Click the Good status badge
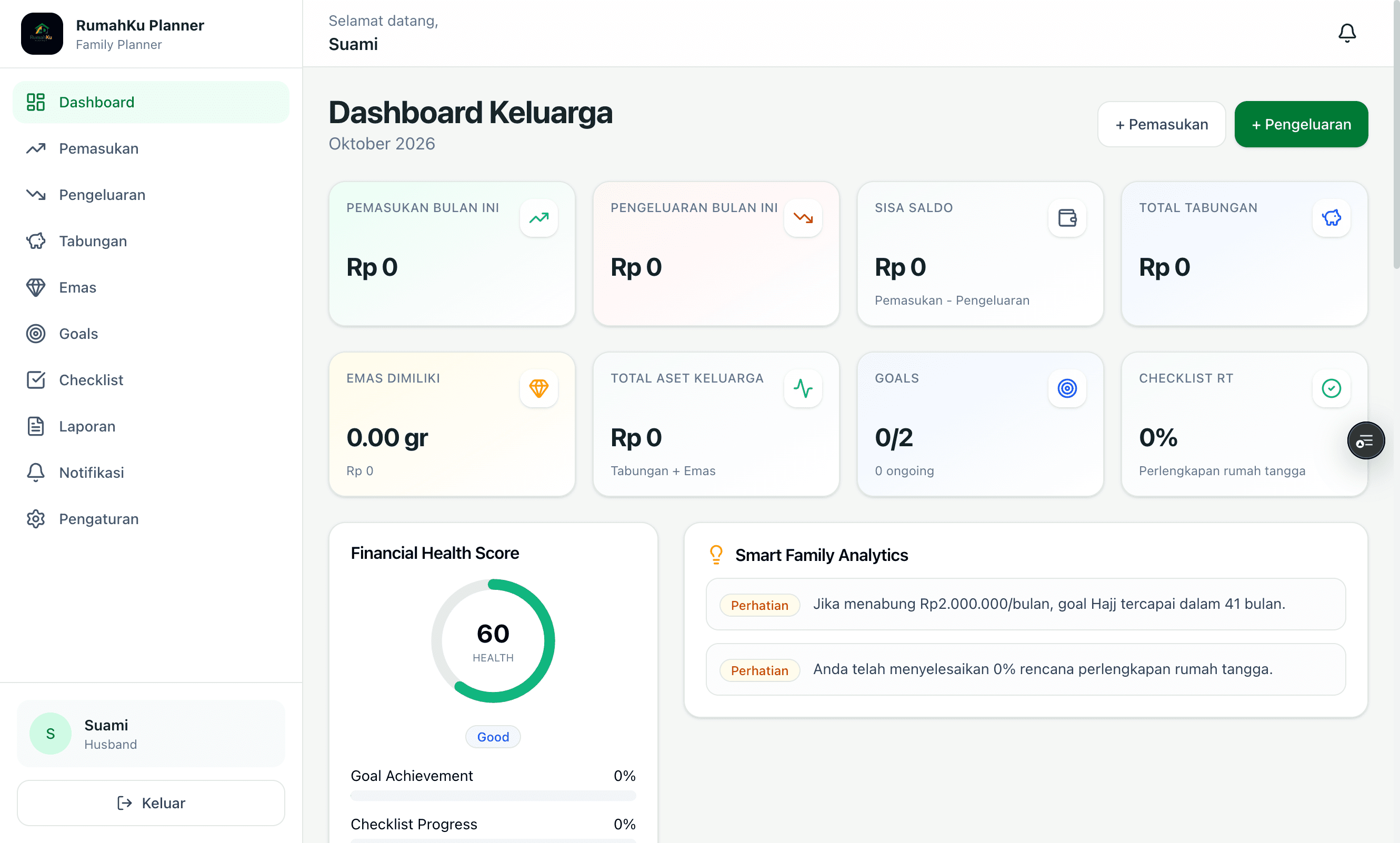 click(x=493, y=737)
